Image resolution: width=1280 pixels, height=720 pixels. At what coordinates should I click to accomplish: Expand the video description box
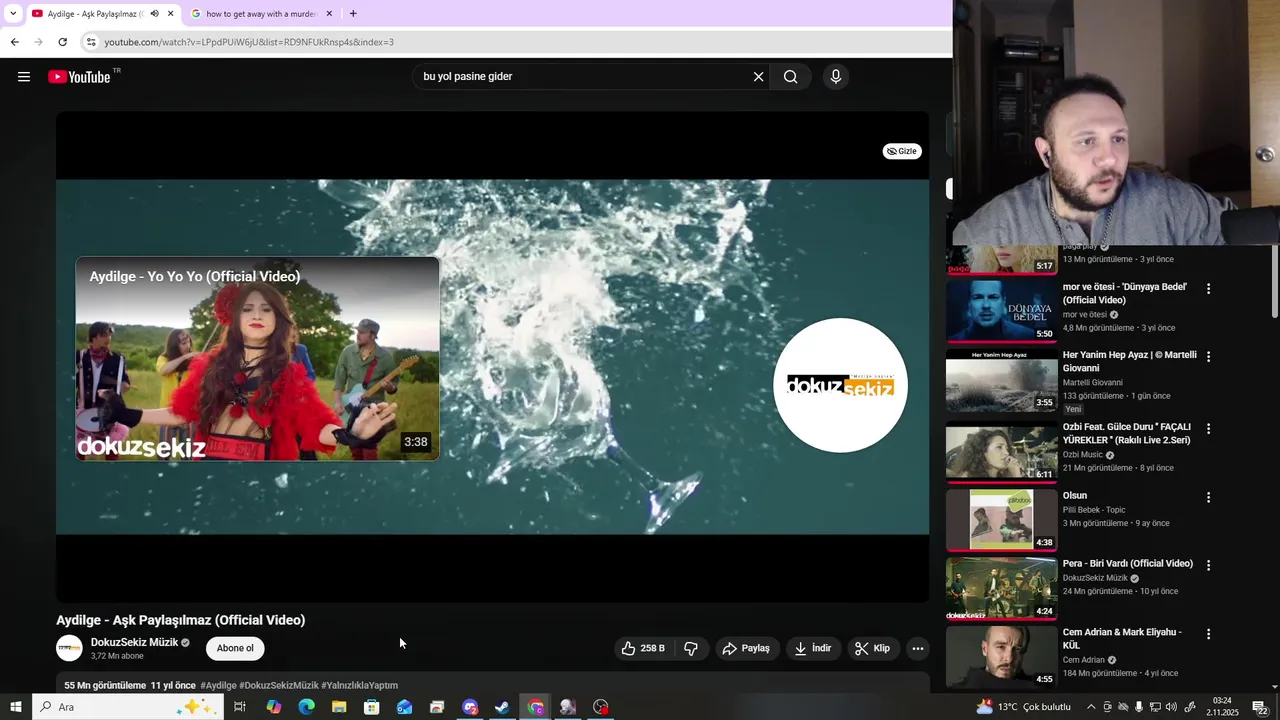[493, 685]
